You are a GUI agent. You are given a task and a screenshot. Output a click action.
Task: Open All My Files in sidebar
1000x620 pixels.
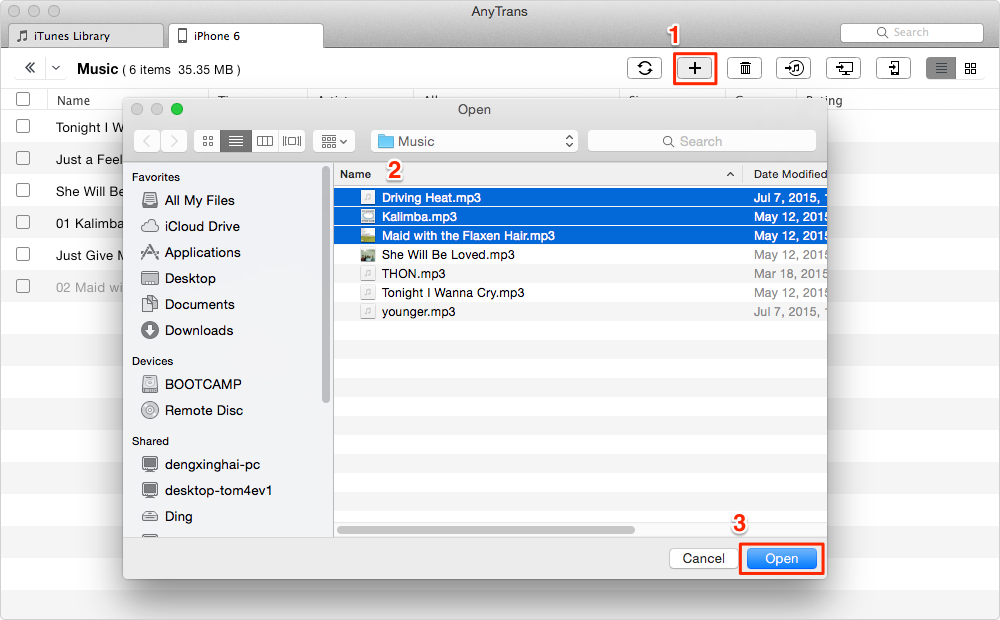point(188,200)
